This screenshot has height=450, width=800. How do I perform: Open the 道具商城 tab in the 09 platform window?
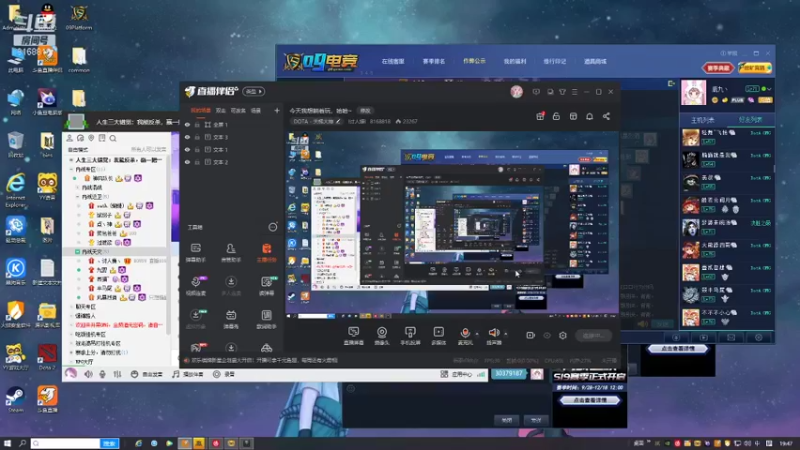(595, 61)
